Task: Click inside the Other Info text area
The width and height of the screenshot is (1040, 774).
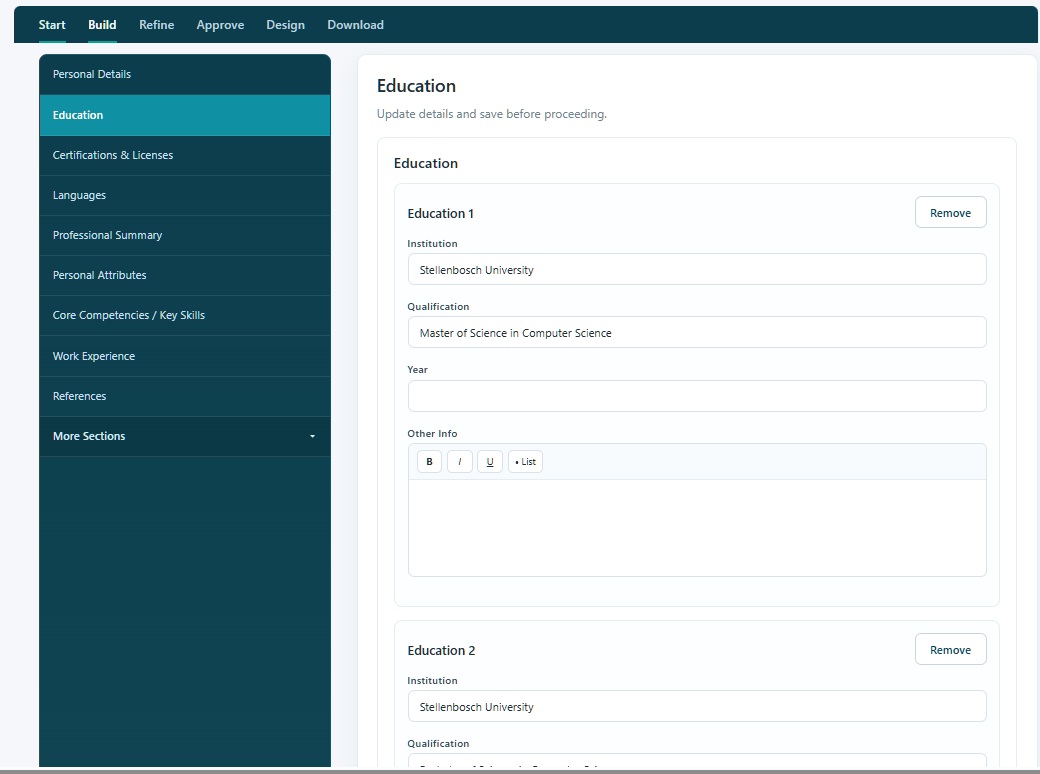Action: pos(696,528)
